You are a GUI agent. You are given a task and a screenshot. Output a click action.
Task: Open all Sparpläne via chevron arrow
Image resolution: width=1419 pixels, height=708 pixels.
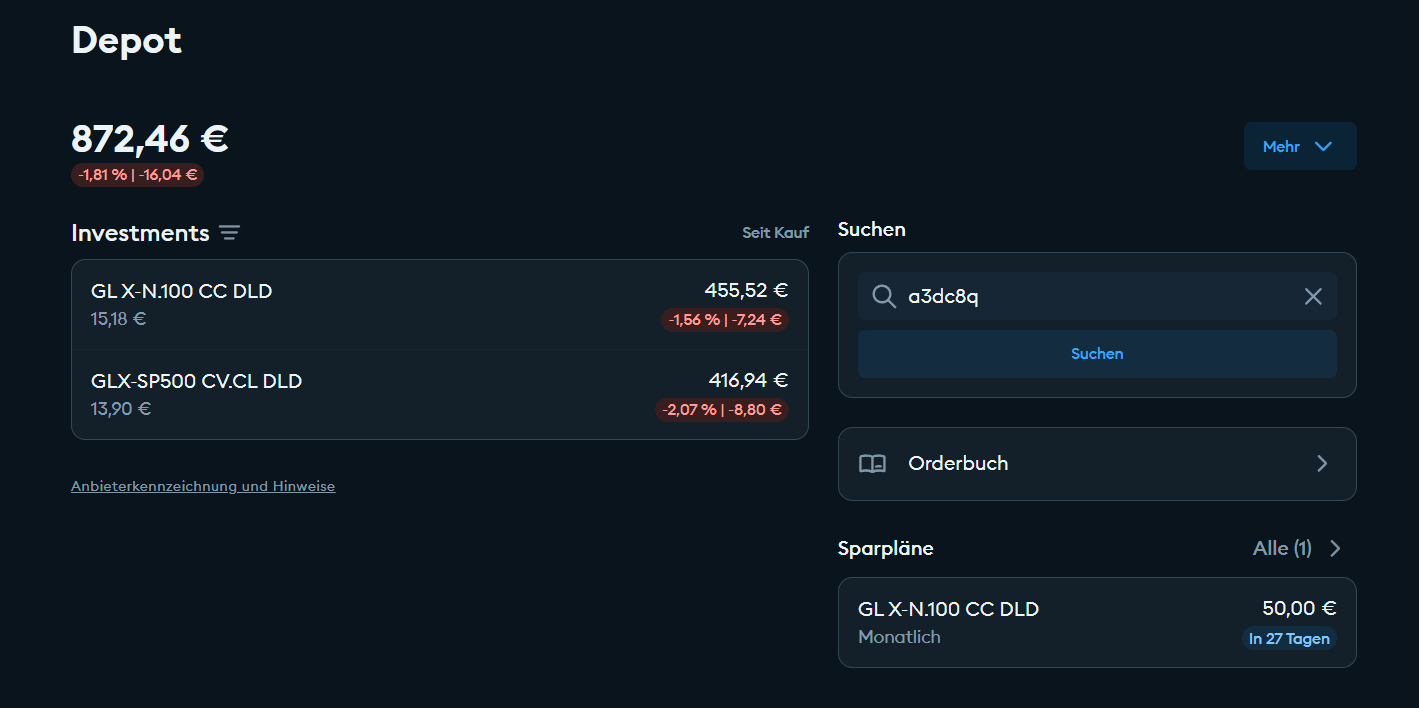coord(1335,548)
